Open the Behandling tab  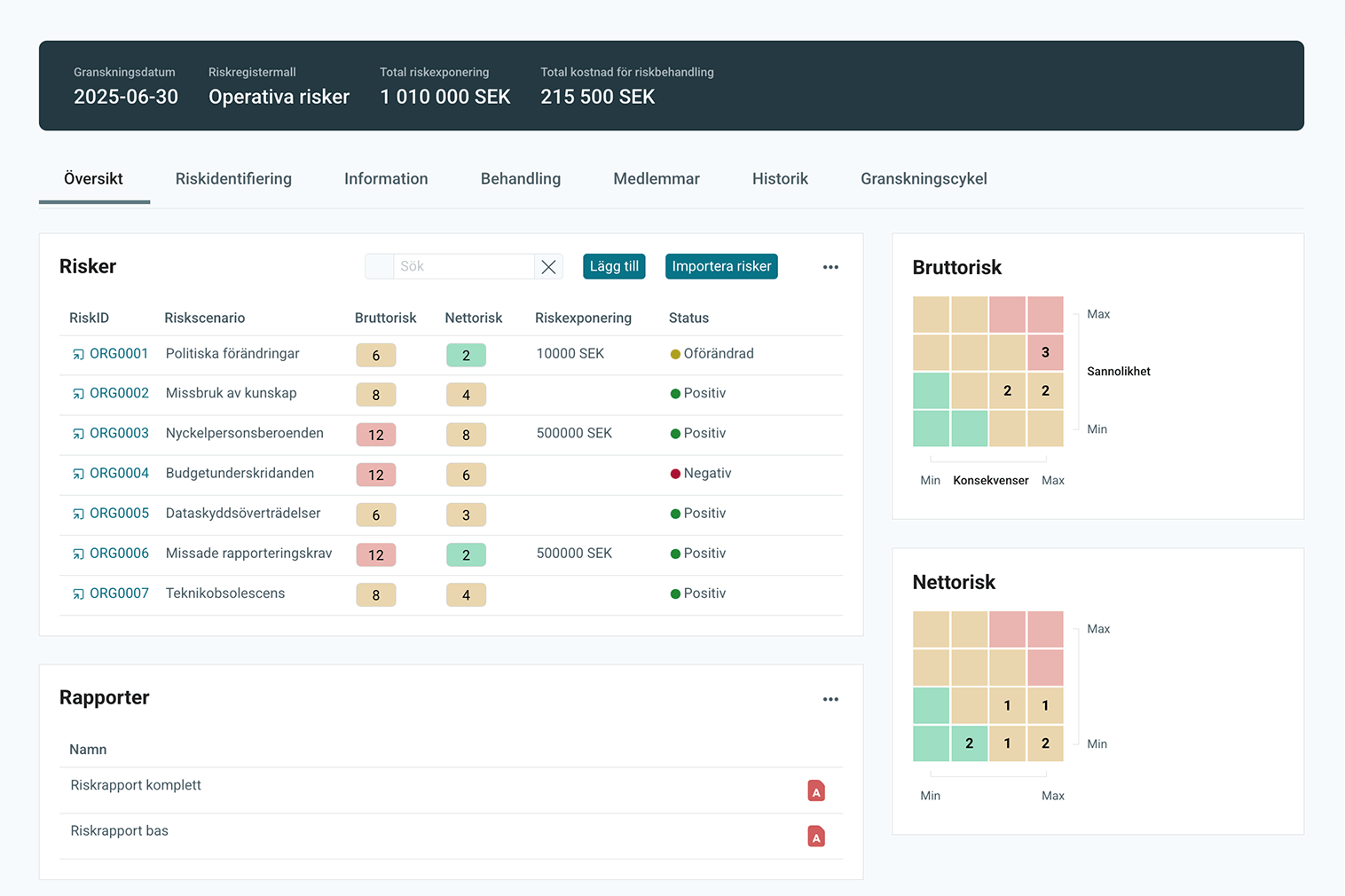tap(520, 179)
